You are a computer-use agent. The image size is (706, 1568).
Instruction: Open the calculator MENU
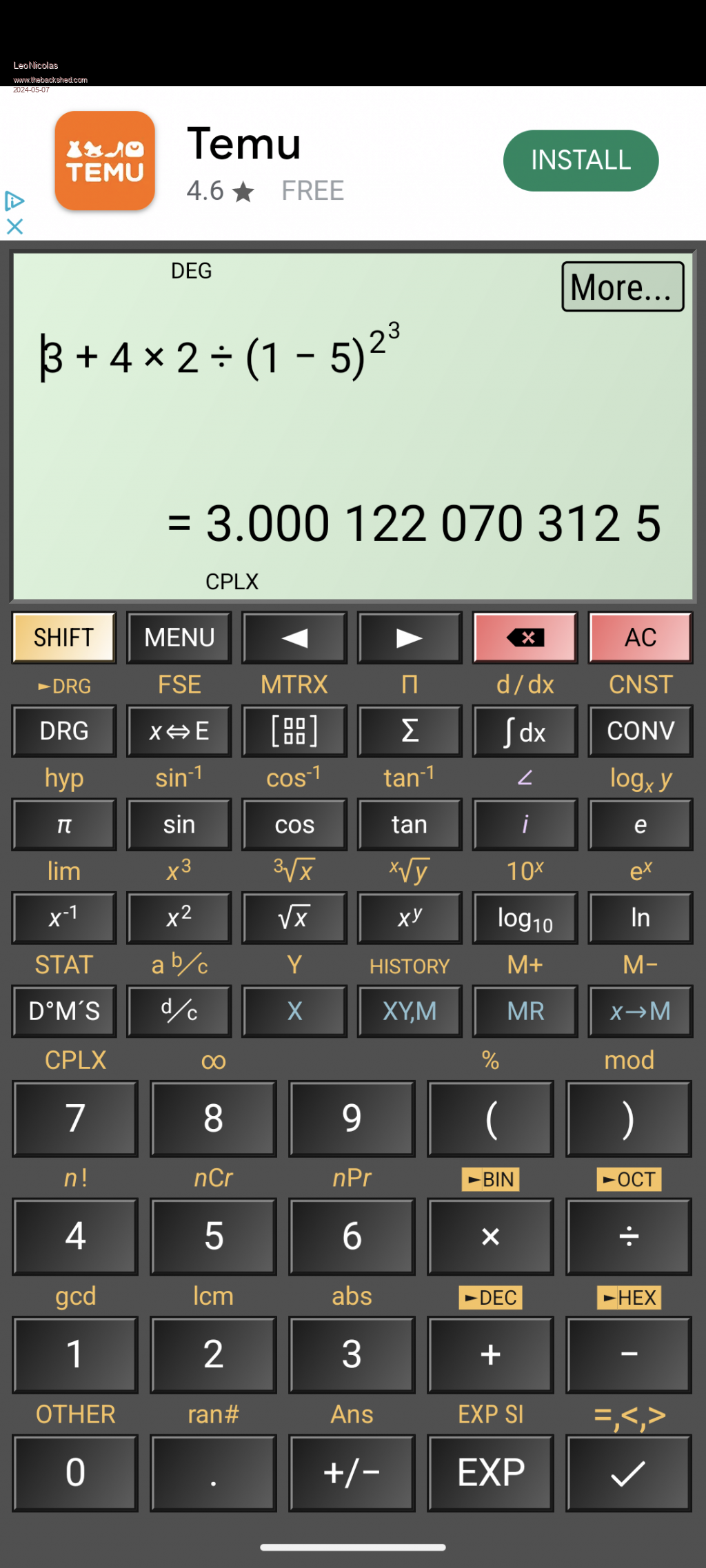coord(179,638)
